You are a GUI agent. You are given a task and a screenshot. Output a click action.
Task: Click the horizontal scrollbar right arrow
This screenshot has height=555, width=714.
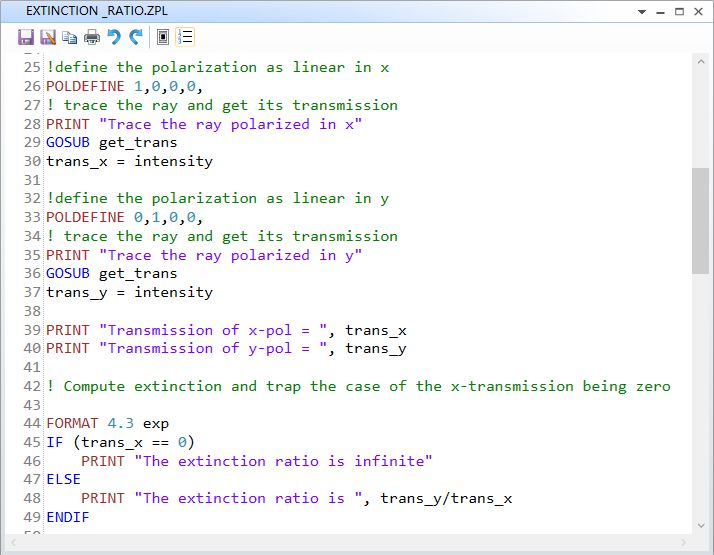click(683, 541)
